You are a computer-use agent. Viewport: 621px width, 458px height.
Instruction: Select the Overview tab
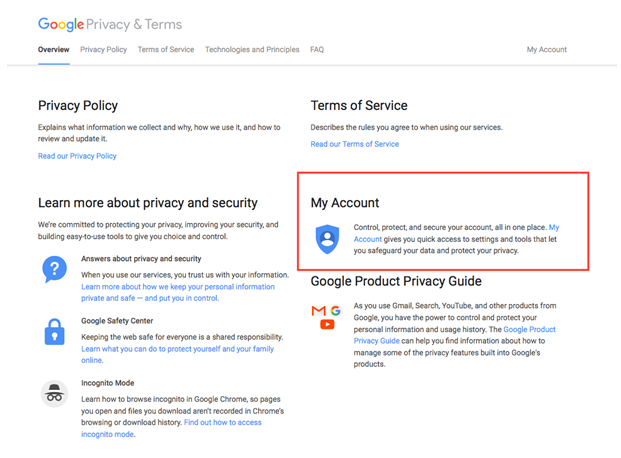[x=53, y=50]
